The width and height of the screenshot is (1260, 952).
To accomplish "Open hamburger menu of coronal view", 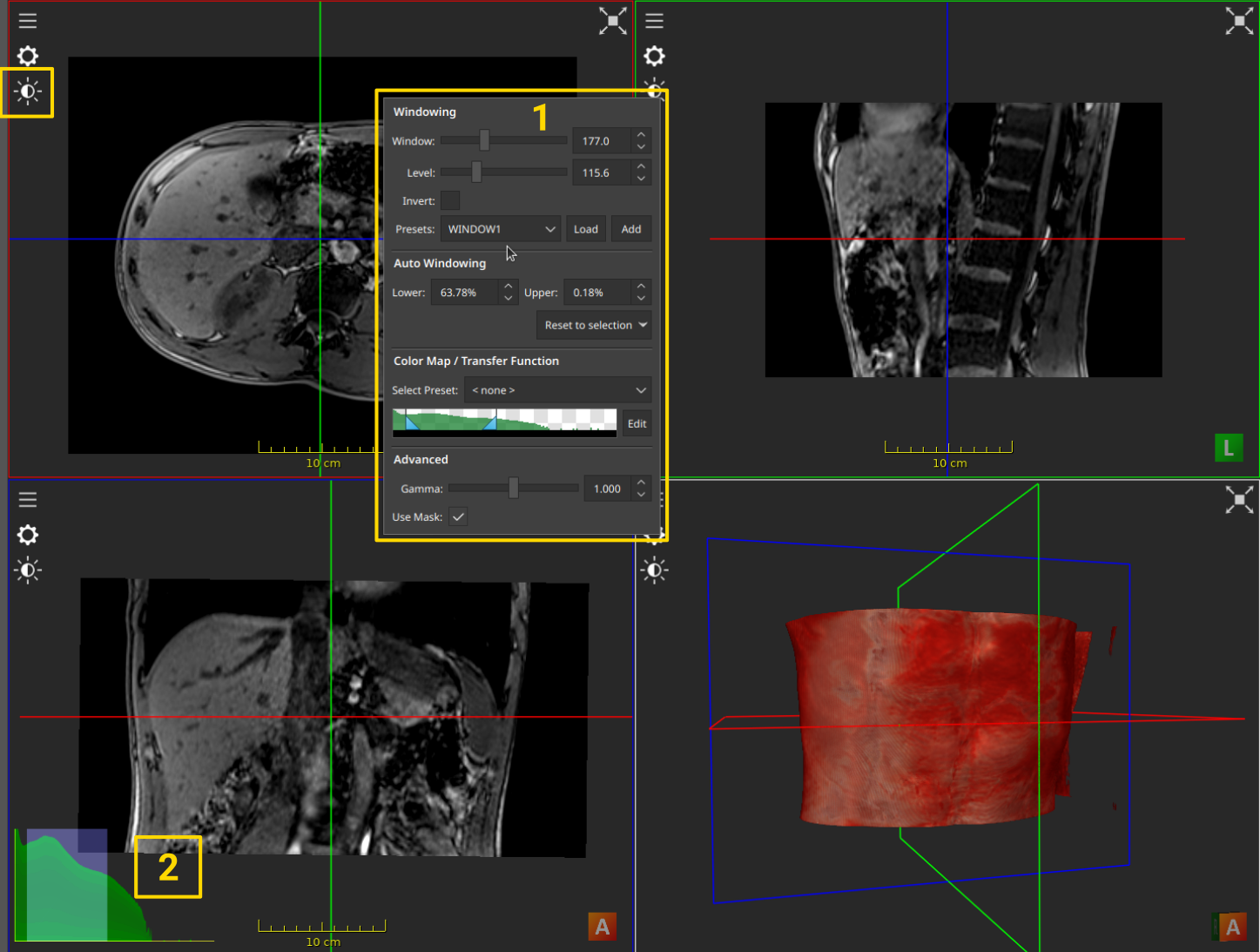I will tap(28, 500).
